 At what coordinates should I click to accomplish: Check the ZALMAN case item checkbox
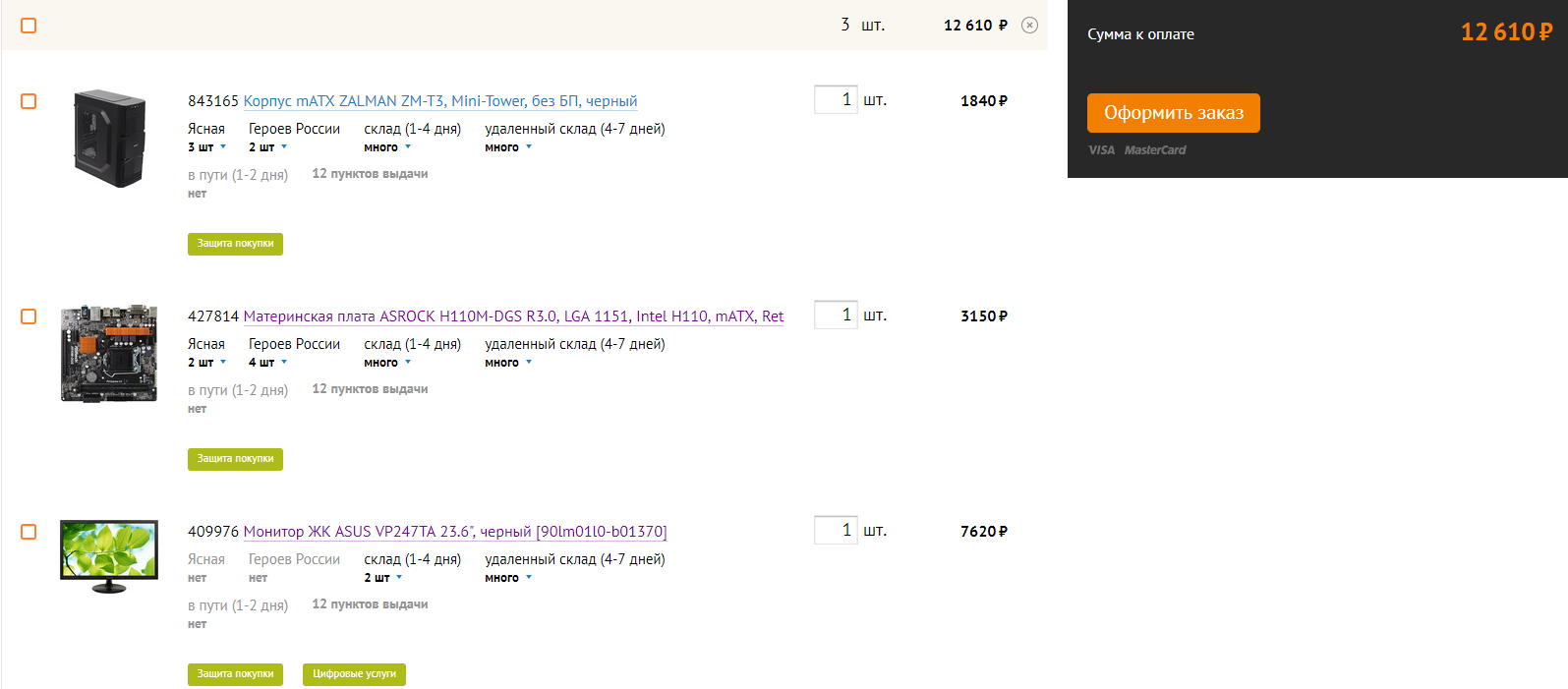point(29,101)
